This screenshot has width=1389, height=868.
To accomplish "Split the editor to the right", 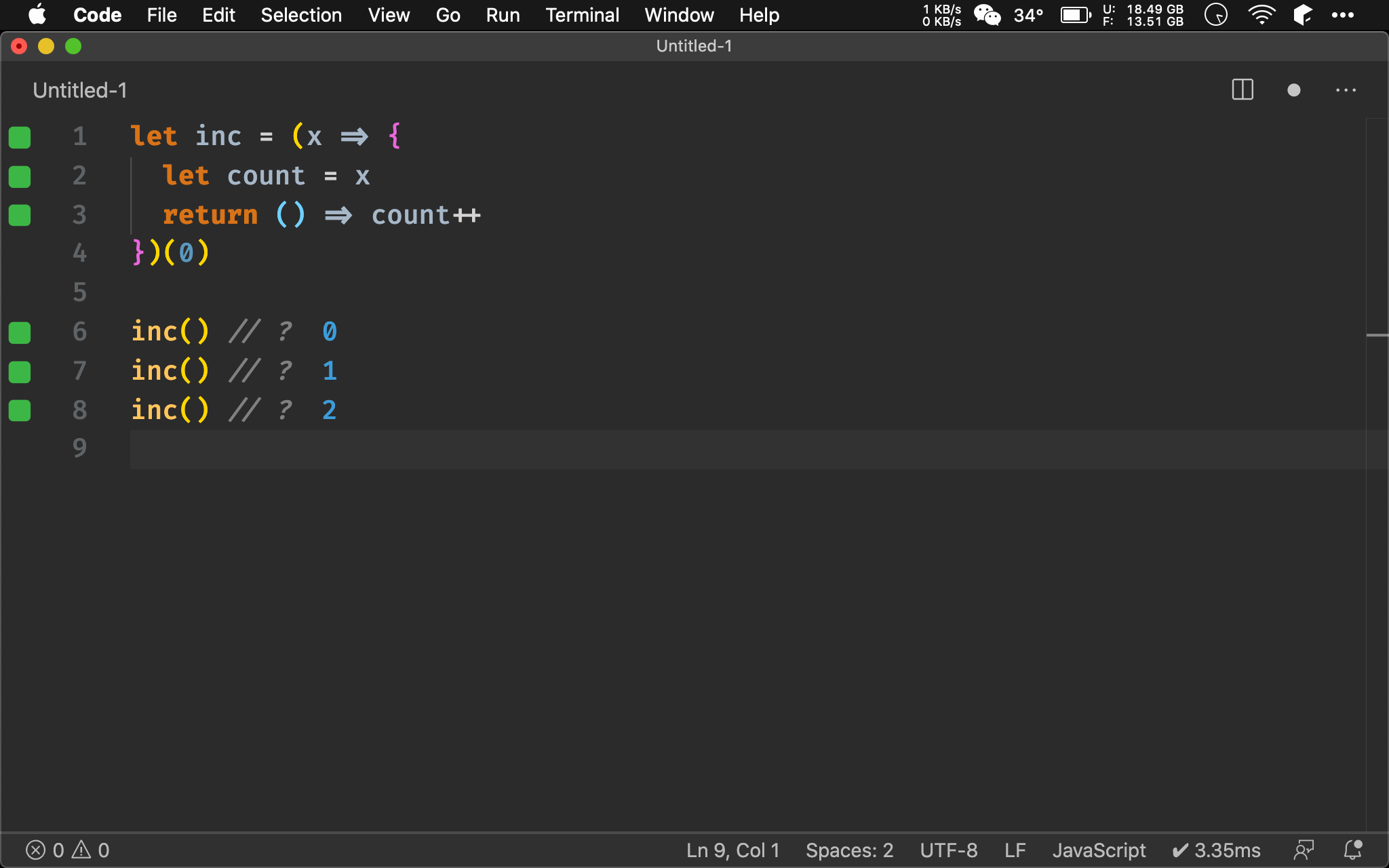I will pyautogui.click(x=1243, y=90).
